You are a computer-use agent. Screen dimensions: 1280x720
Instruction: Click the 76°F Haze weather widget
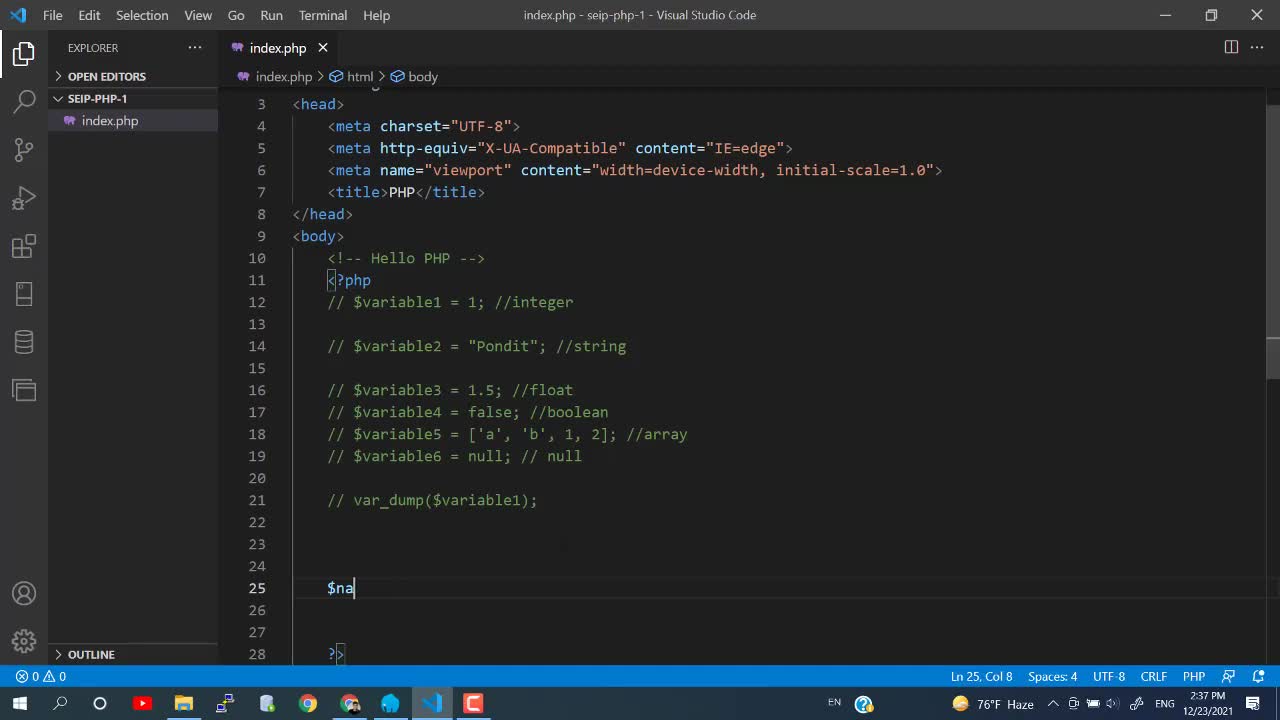pyautogui.click(x=993, y=704)
